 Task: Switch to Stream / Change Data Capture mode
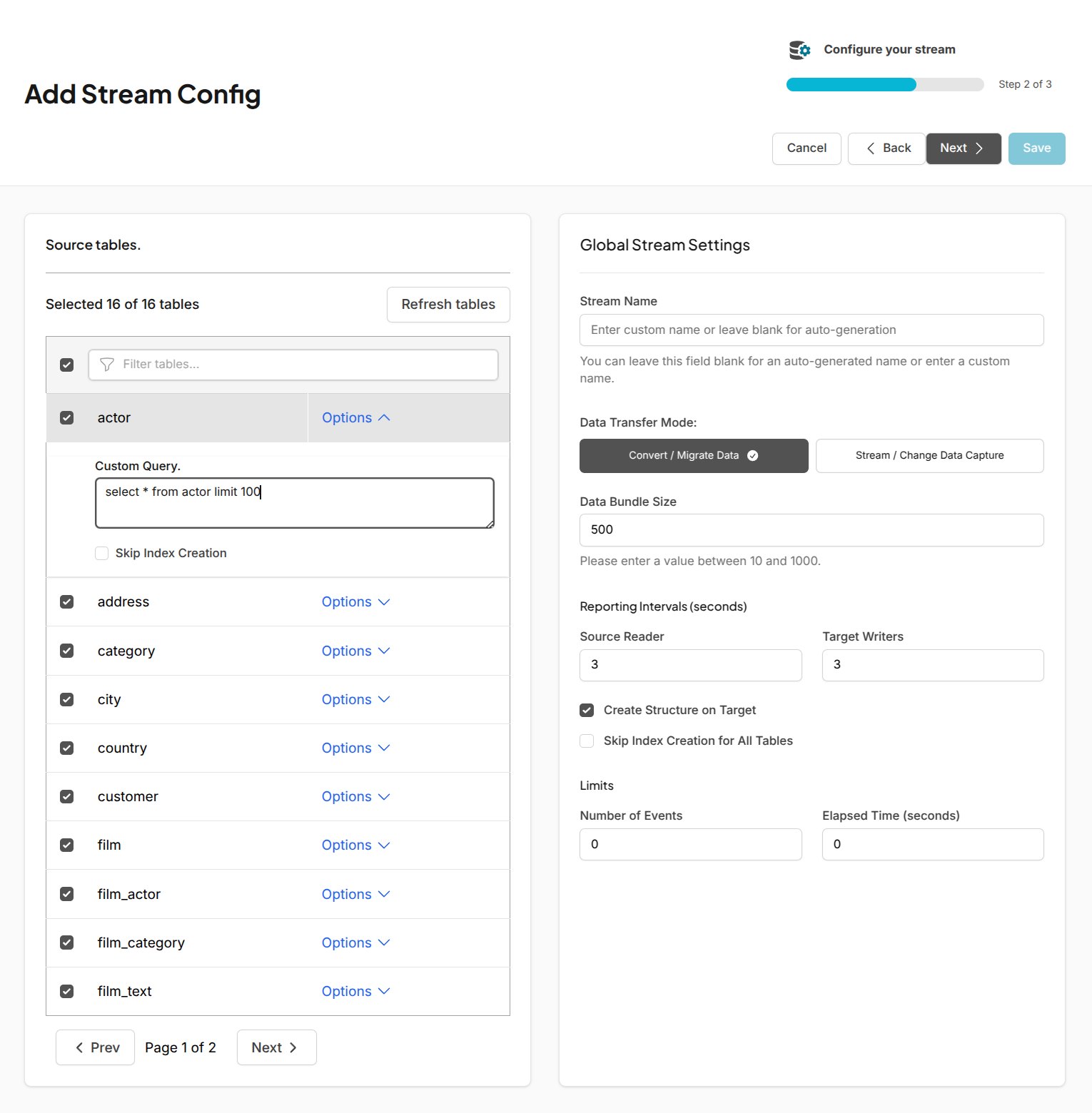tap(929, 455)
